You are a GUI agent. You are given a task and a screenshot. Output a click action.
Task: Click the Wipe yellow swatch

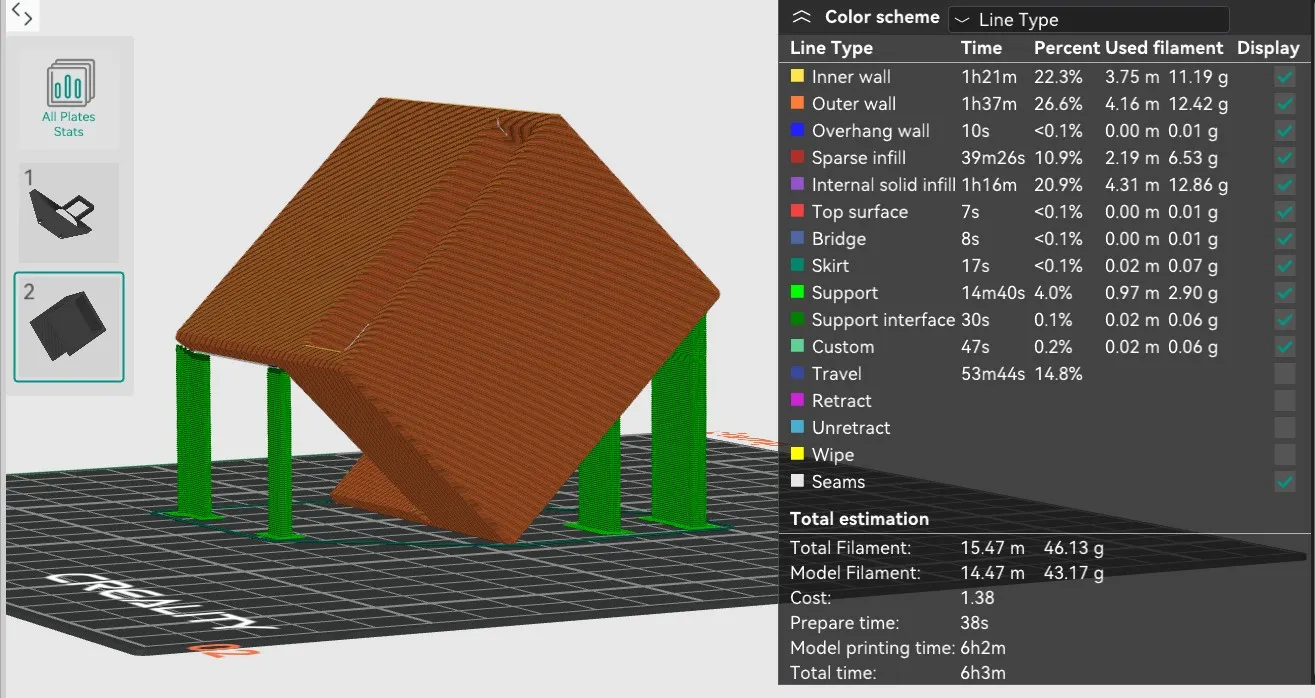click(797, 454)
